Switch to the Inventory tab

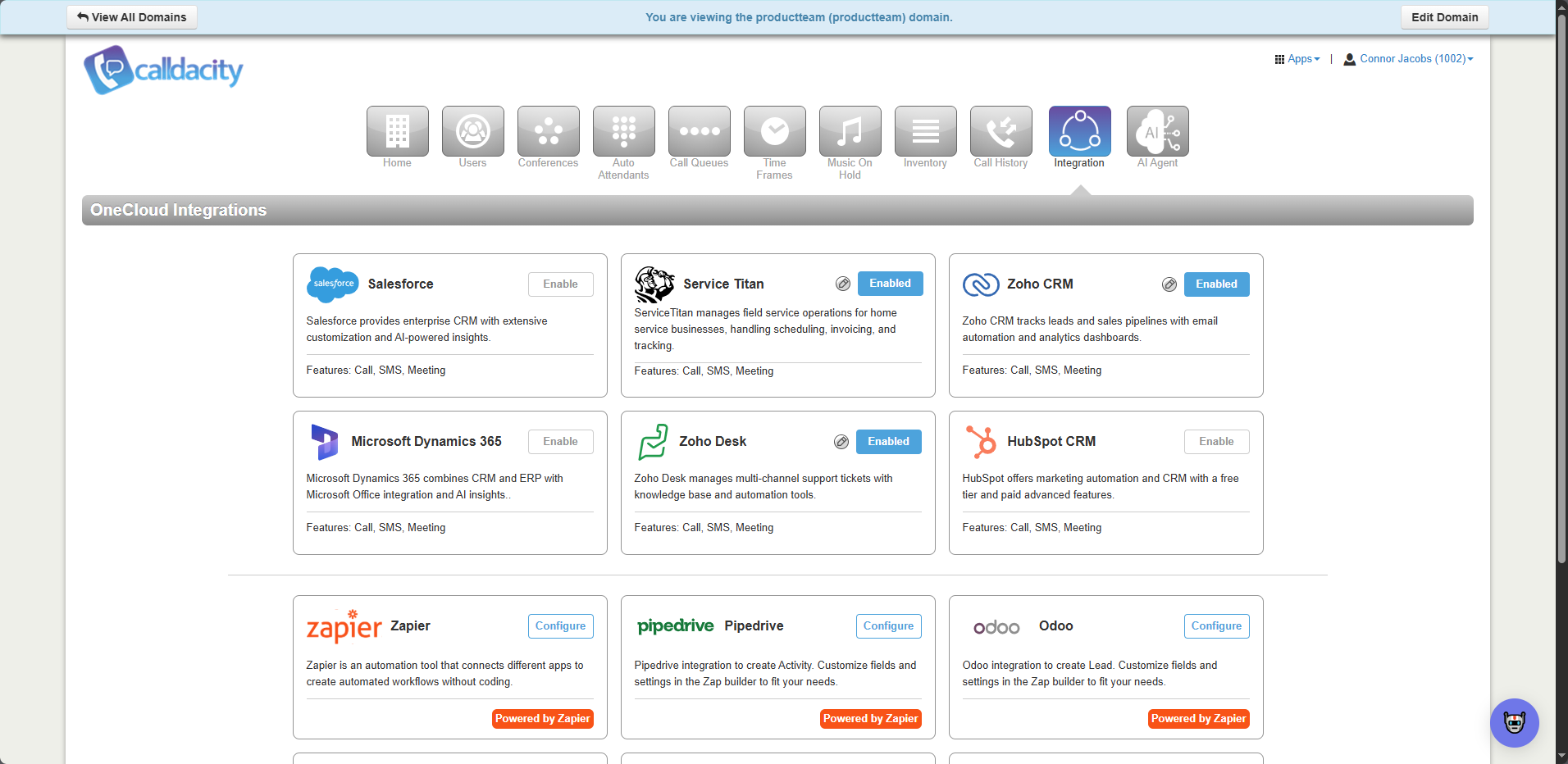tap(925, 131)
